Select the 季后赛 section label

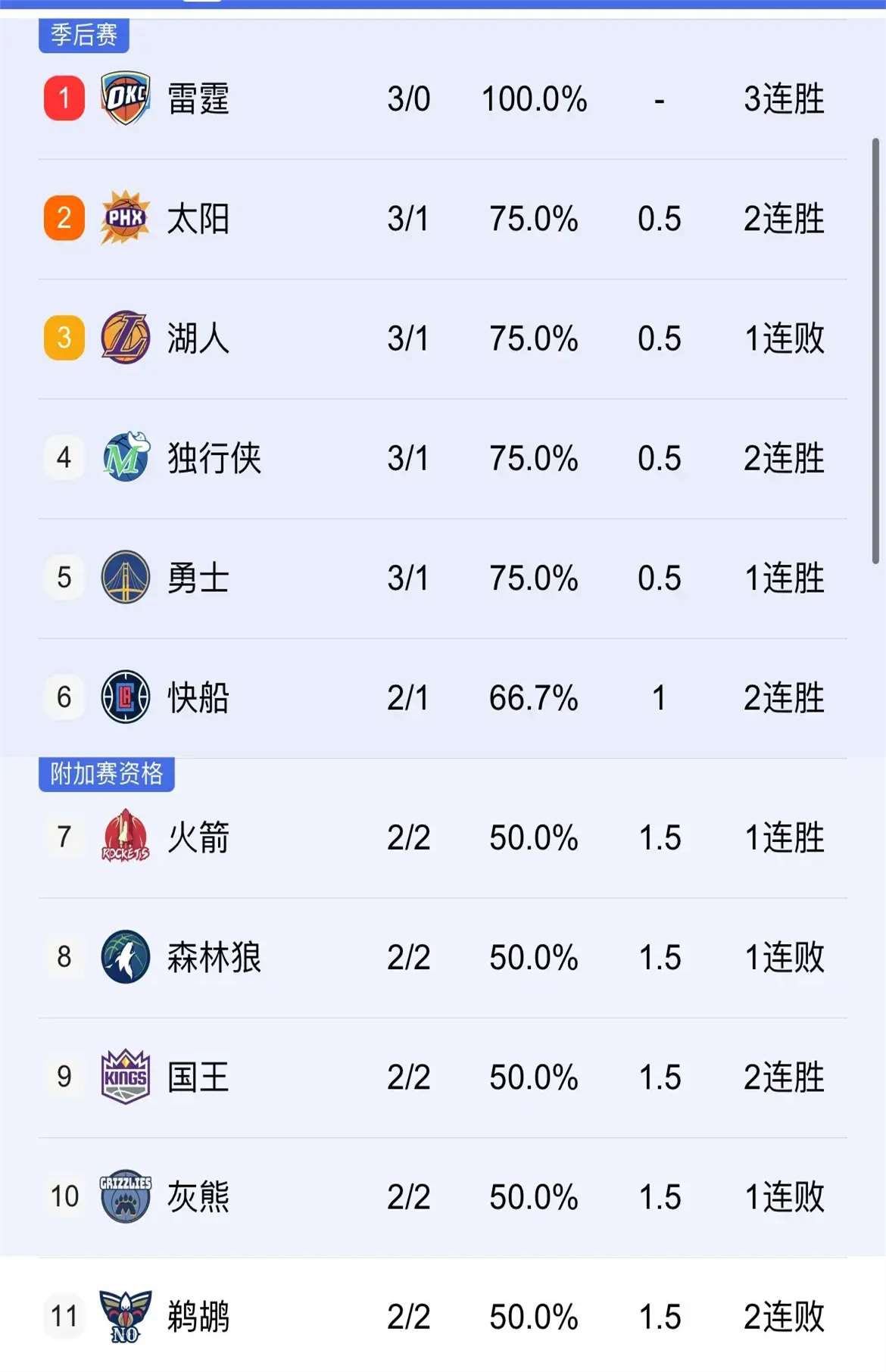pos(84,35)
